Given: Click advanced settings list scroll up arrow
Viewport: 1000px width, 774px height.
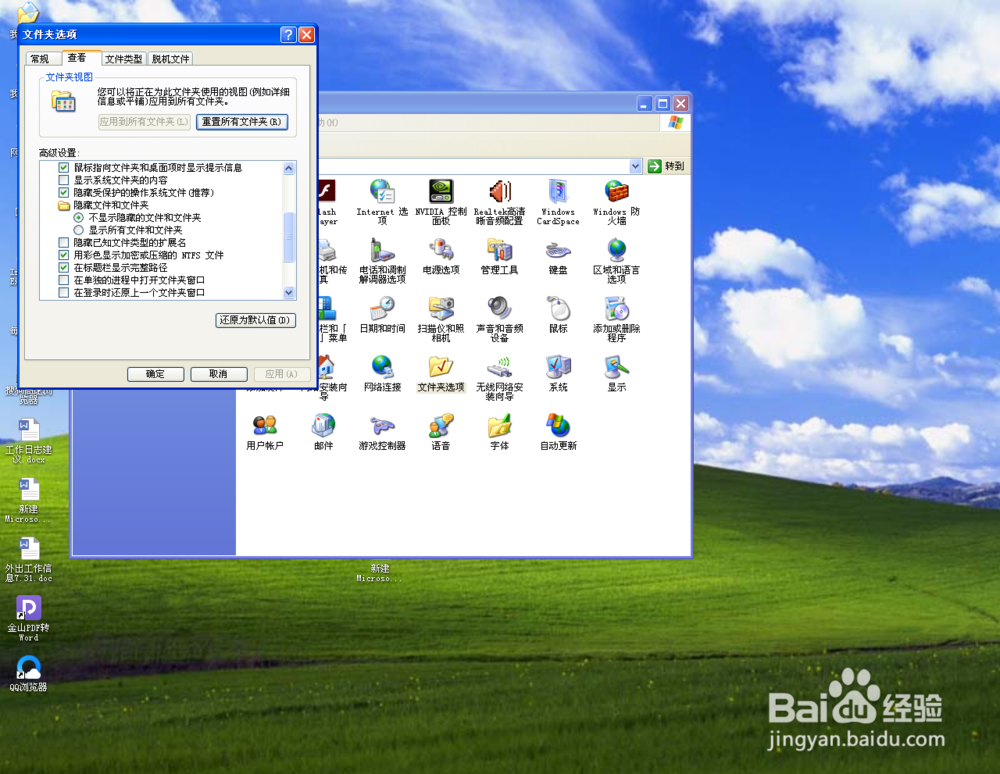Looking at the screenshot, I should pos(289,168).
